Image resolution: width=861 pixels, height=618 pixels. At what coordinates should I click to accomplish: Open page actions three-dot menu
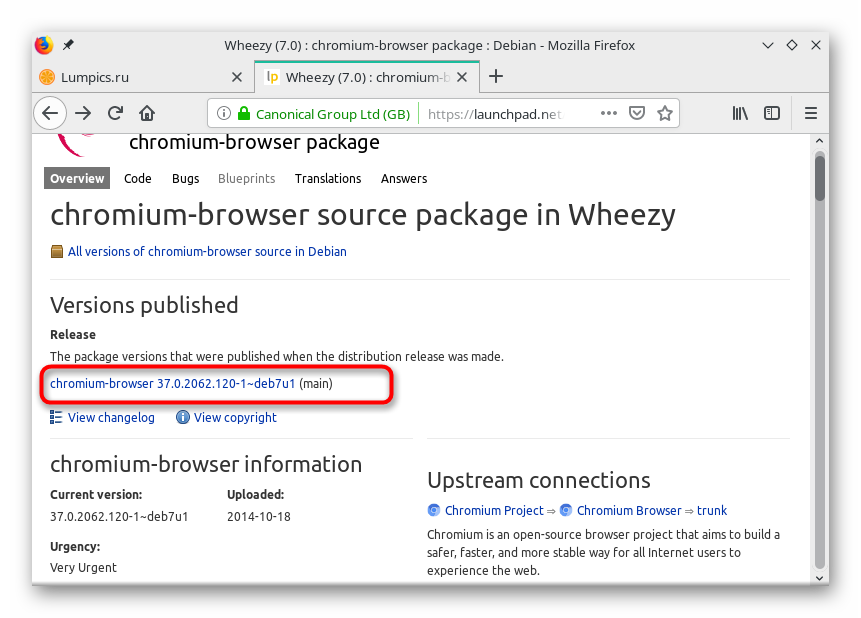click(x=608, y=113)
